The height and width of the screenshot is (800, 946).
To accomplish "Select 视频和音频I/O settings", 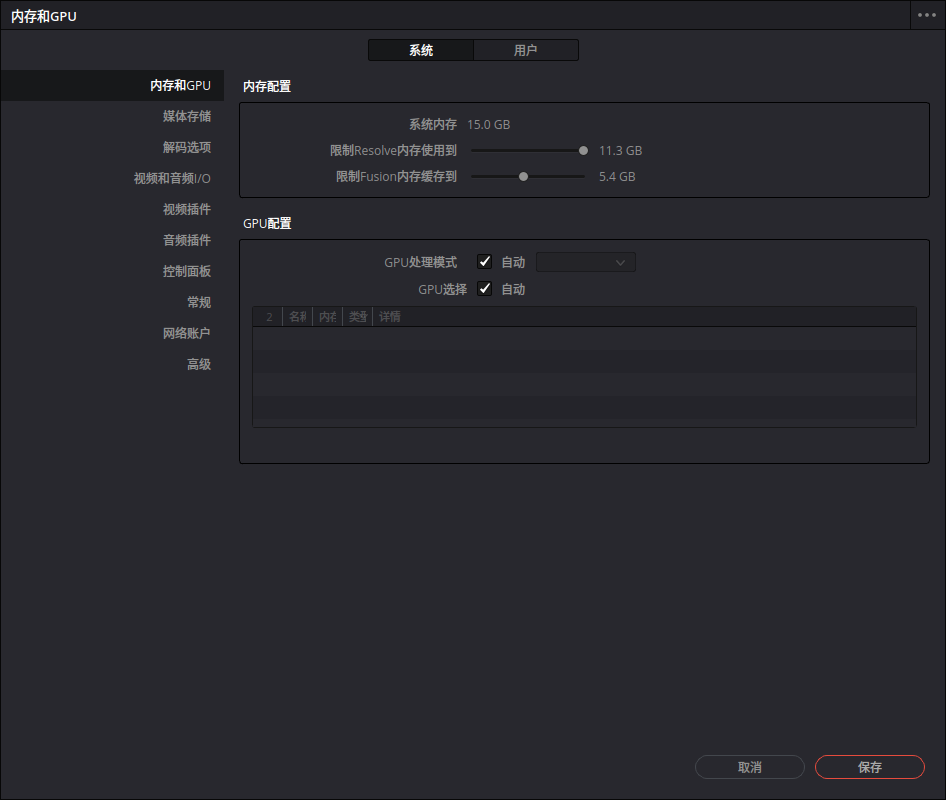I will pyautogui.click(x=181, y=178).
